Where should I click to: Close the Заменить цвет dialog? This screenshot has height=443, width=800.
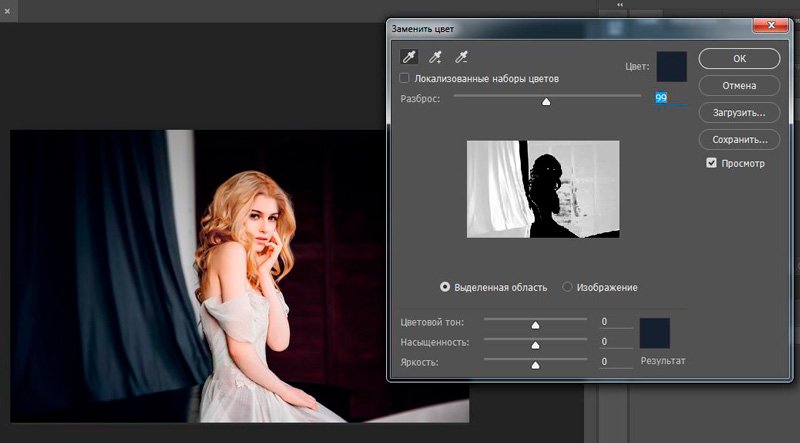(x=771, y=25)
